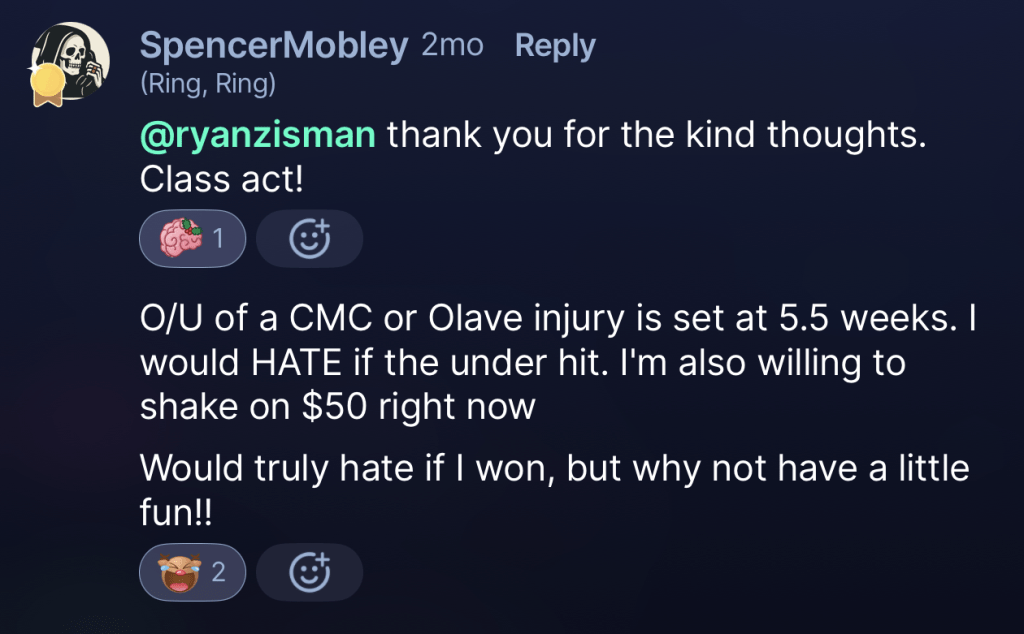Click the 2mo timestamp
This screenshot has height=634, width=1024.
[x=452, y=46]
